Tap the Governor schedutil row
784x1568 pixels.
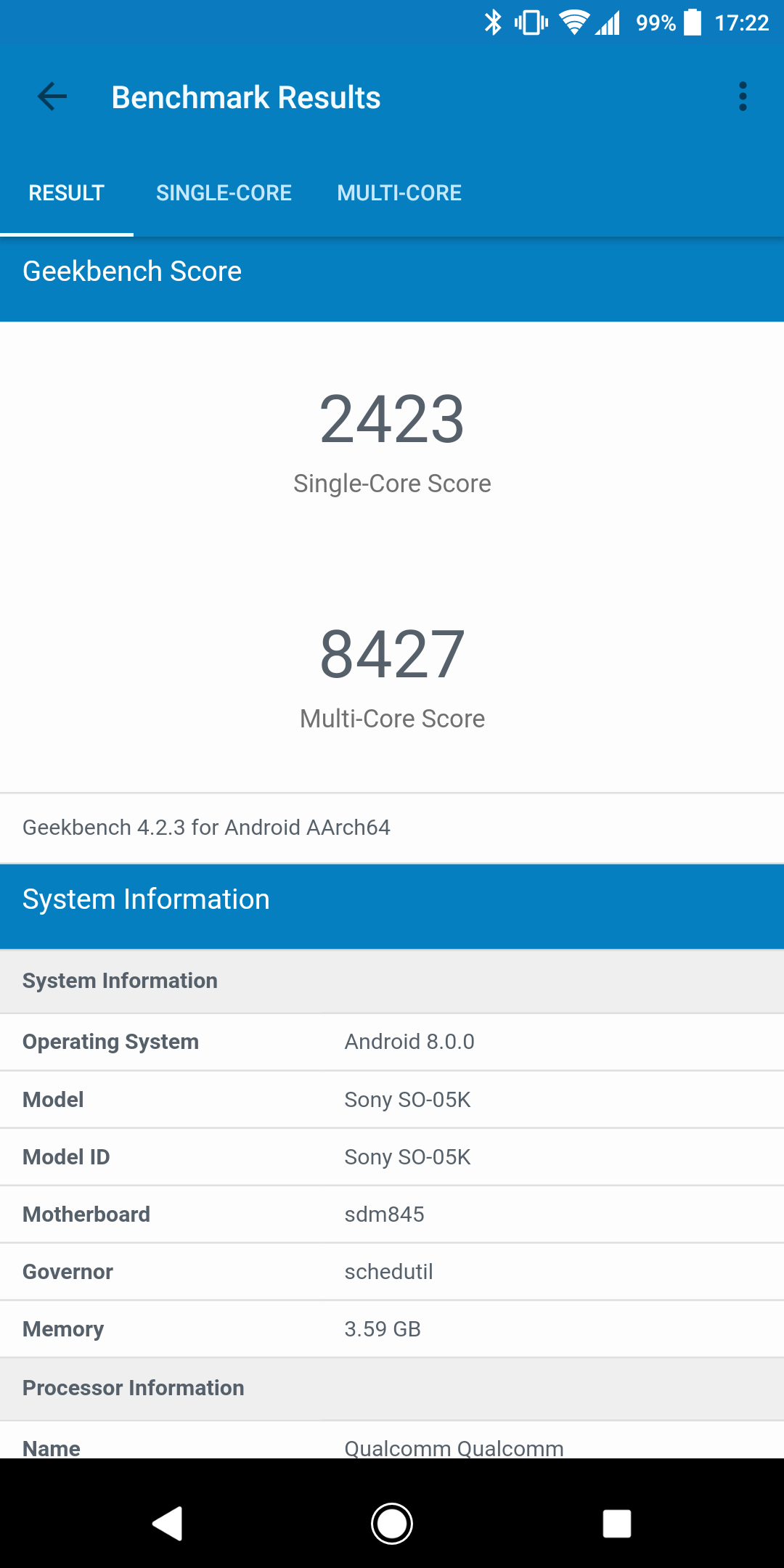[392, 1272]
